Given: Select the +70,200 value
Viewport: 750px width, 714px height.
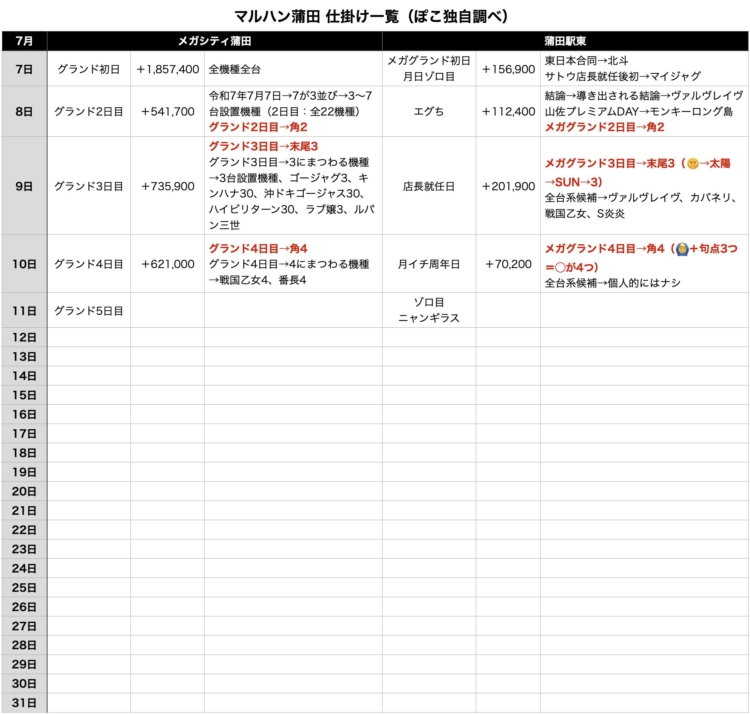Looking at the screenshot, I should [x=508, y=264].
